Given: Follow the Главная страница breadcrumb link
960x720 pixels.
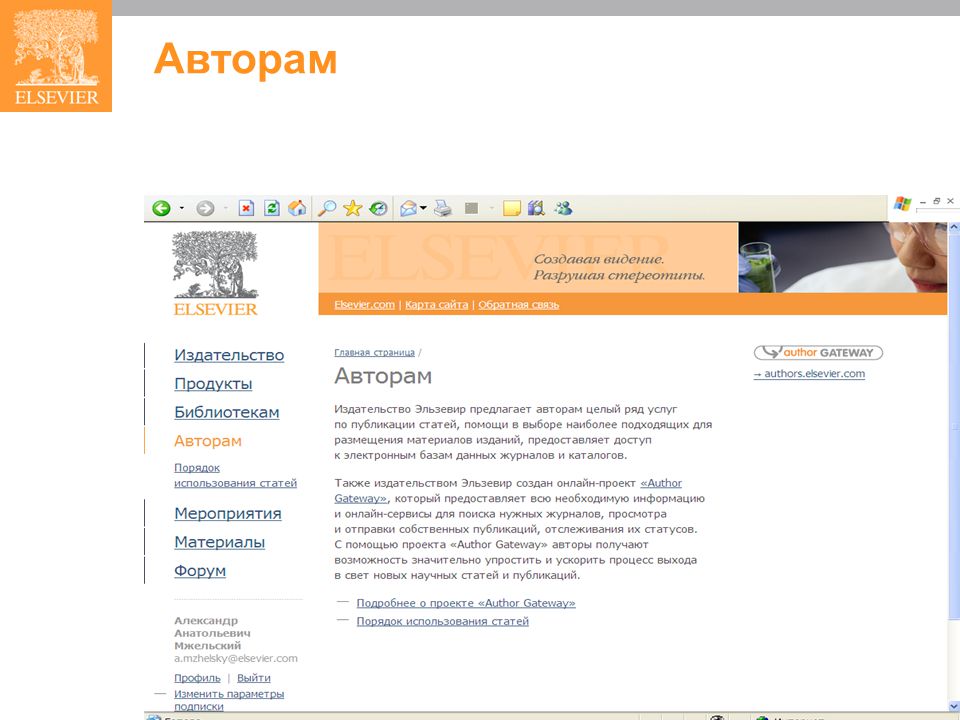Looking at the screenshot, I should coord(374,353).
